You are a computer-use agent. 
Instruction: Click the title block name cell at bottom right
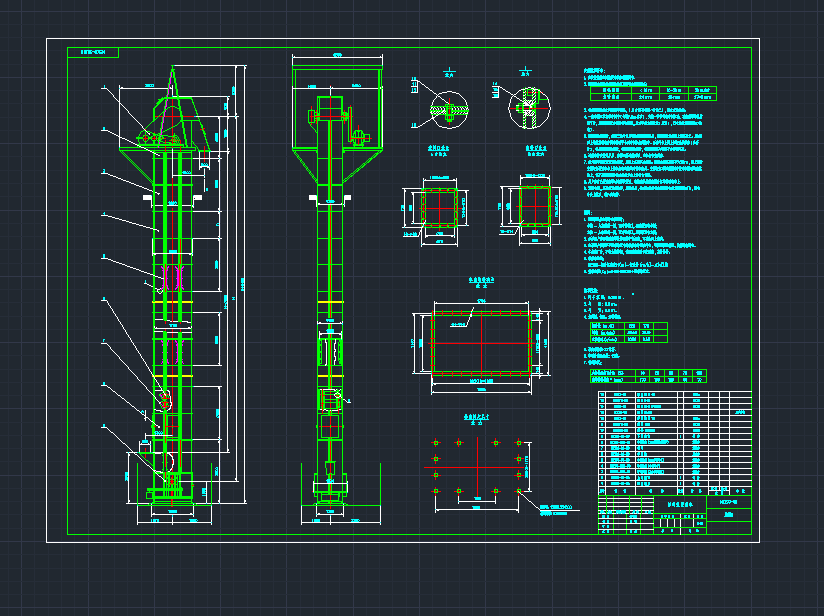click(680, 504)
